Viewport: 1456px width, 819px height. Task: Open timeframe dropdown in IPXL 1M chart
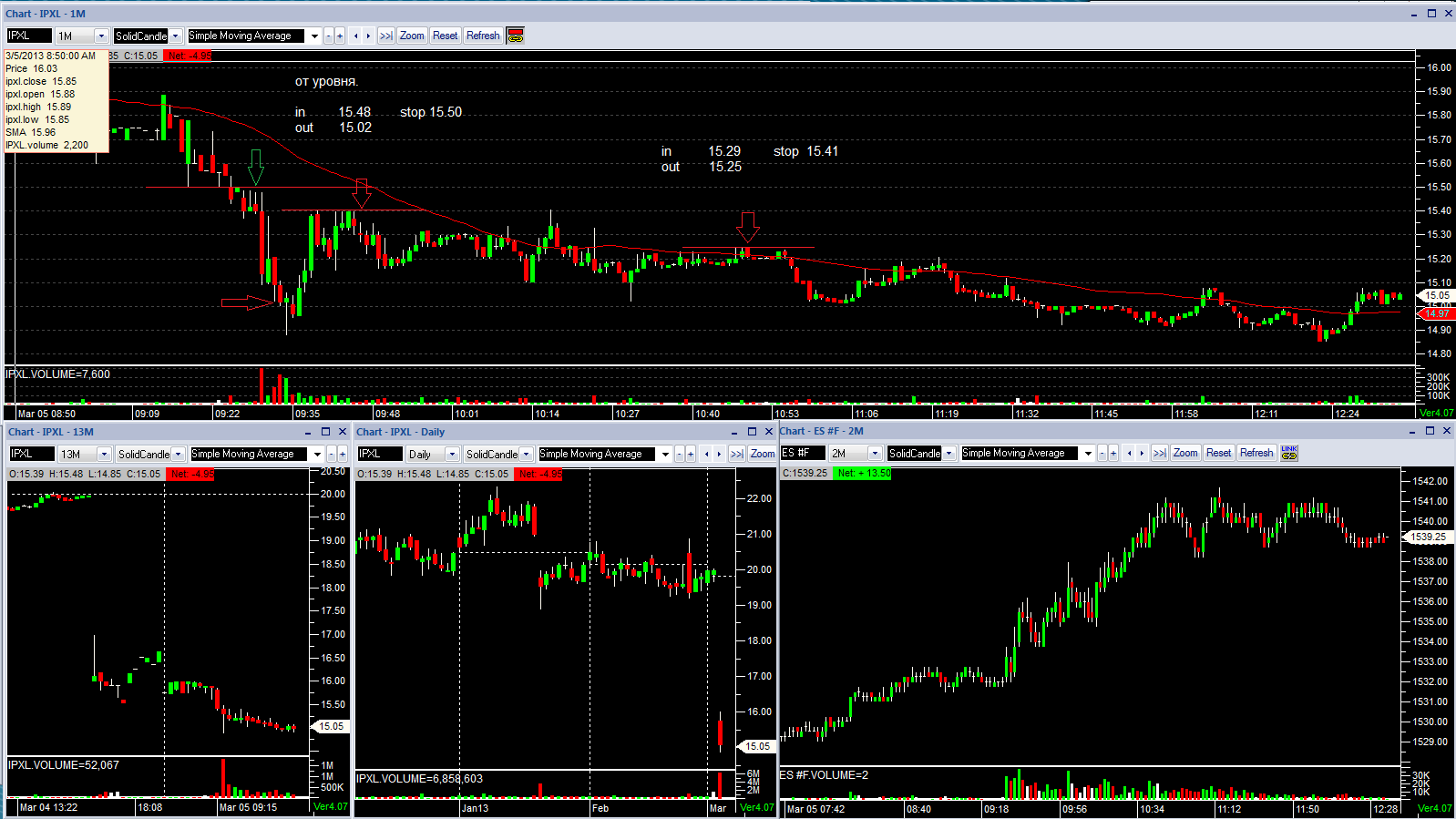101,36
